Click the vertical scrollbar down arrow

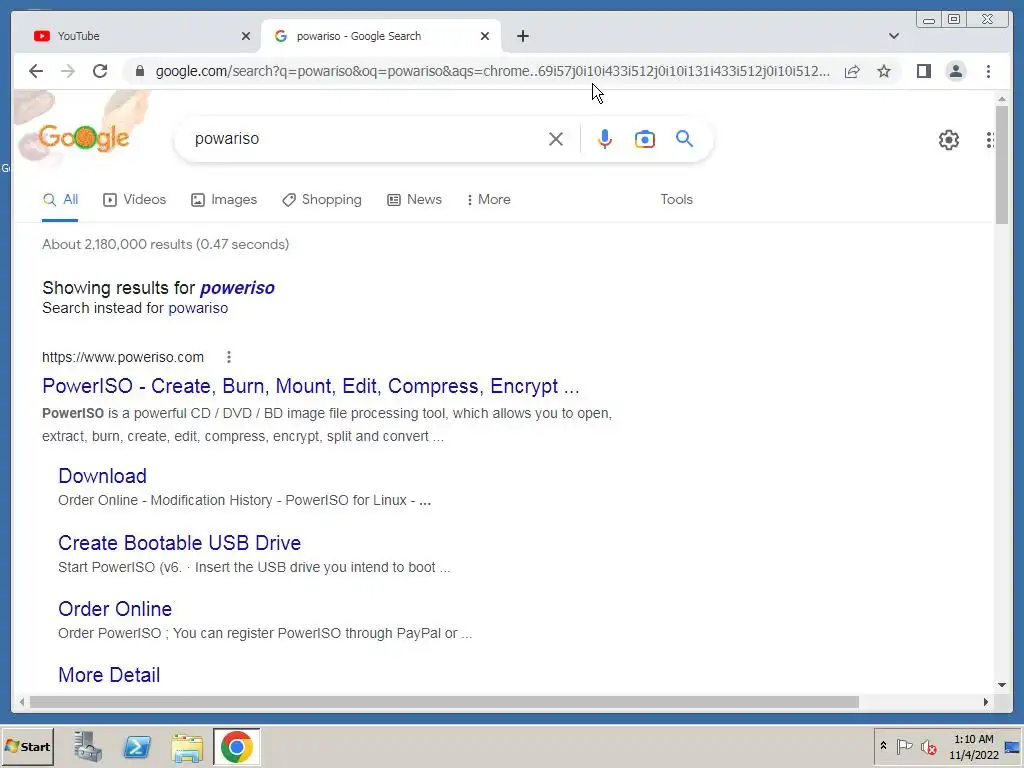click(x=1002, y=685)
